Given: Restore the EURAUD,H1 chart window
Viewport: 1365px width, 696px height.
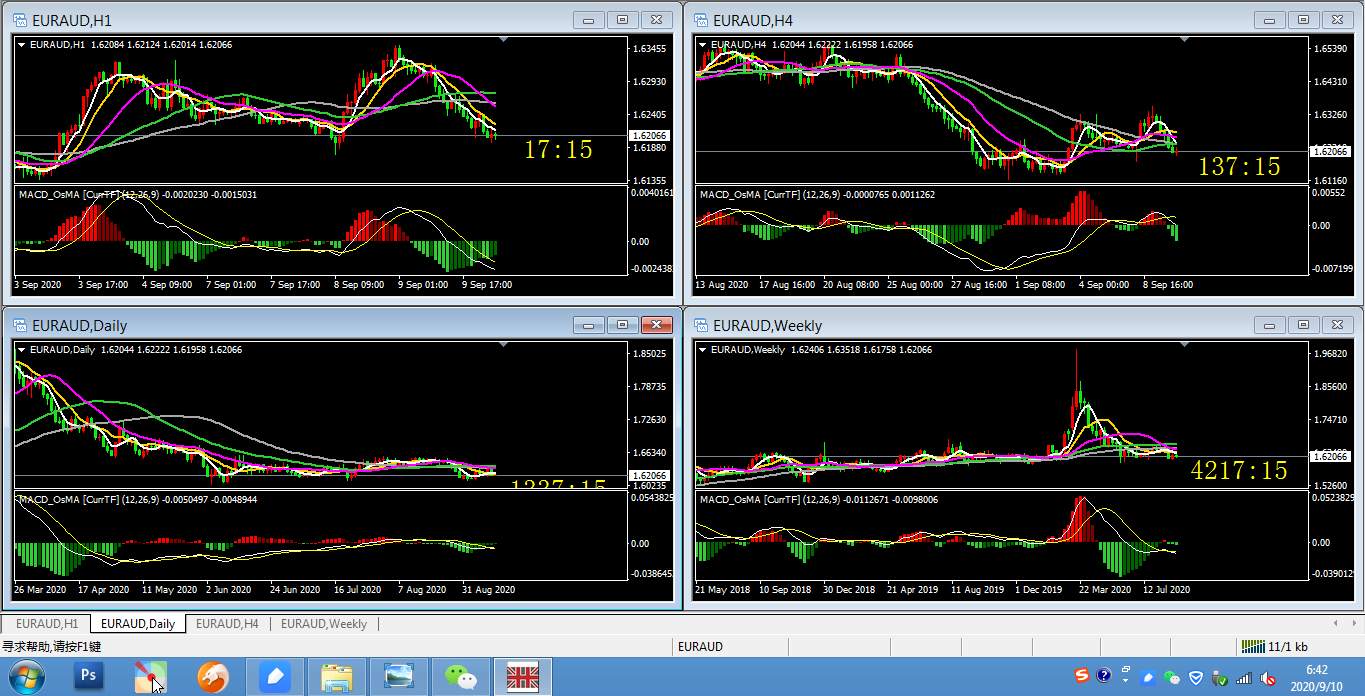Looking at the screenshot, I should click(623, 20).
